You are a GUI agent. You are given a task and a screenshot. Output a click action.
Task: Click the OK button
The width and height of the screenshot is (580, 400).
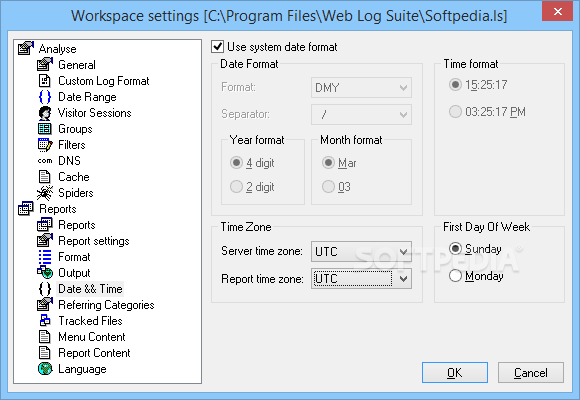pyautogui.click(x=455, y=372)
